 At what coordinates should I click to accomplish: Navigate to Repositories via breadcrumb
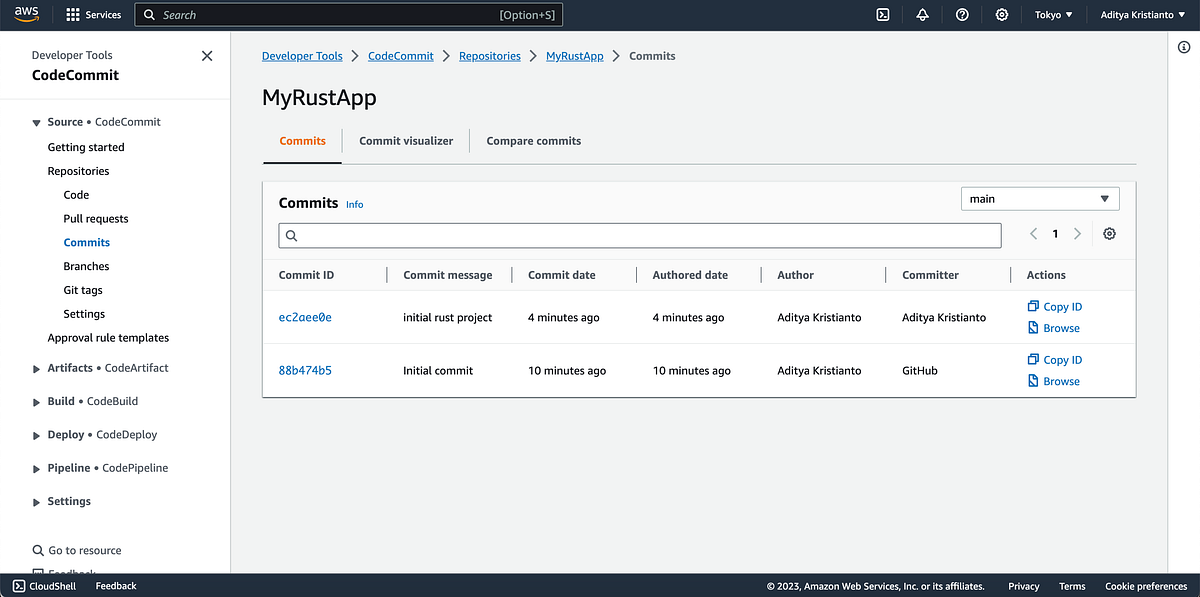pos(489,55)
